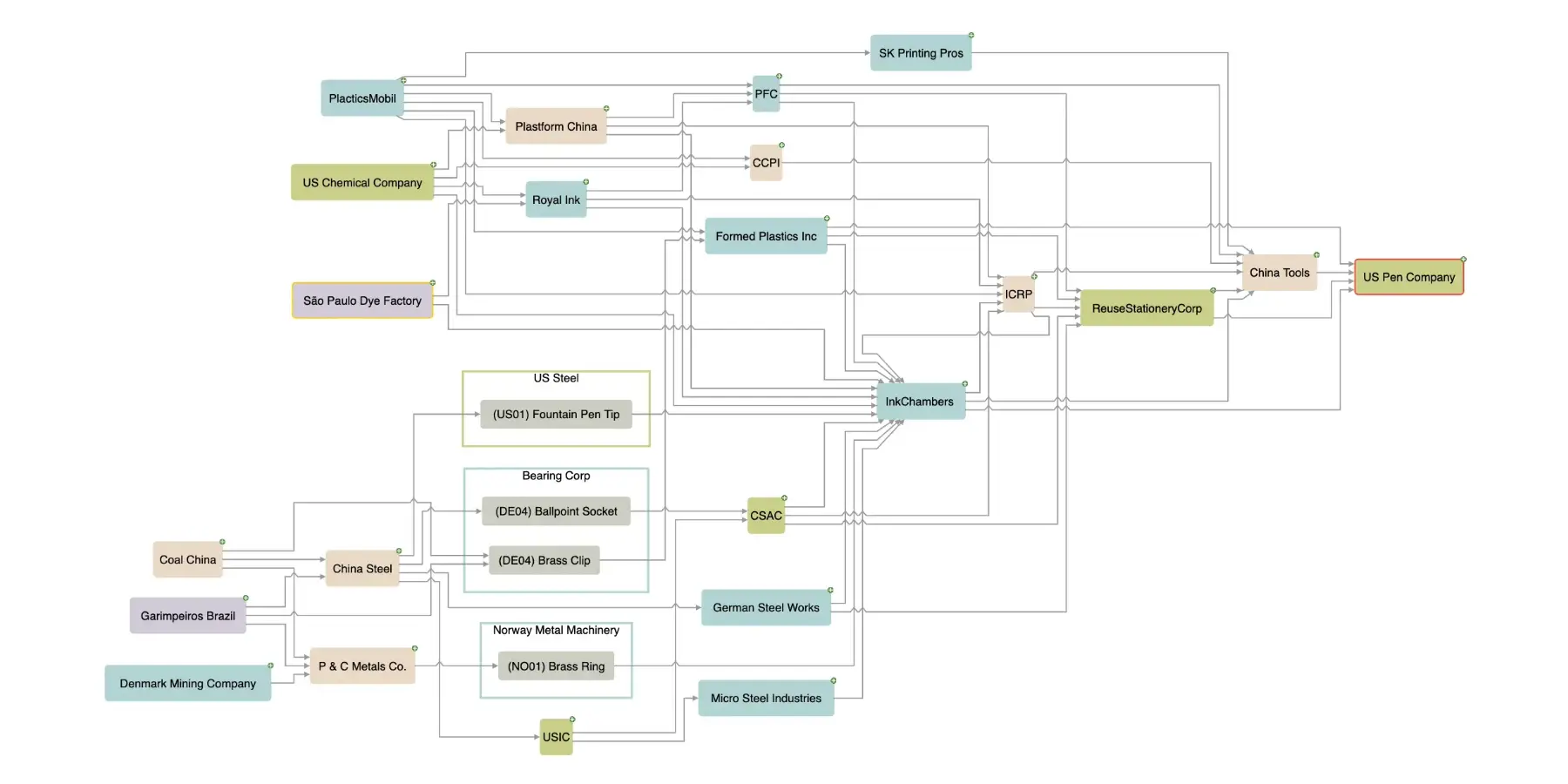The height and width of the screenshot is (784, 1568).
Task: Expand German Steel Works plus icon
Action: click(830, 591)
